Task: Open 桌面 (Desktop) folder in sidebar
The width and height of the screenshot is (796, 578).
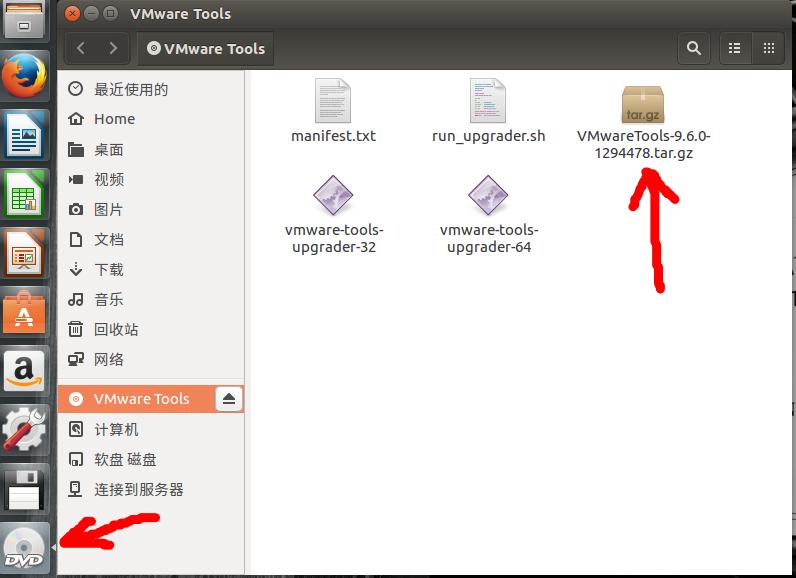Action: pos(151,150)
